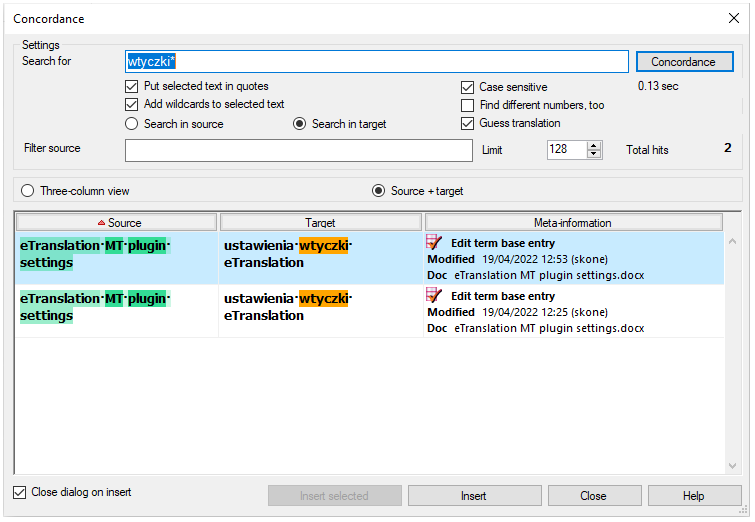Enable Find different numbers, too
755x522 pixels.
coord(467,105)
